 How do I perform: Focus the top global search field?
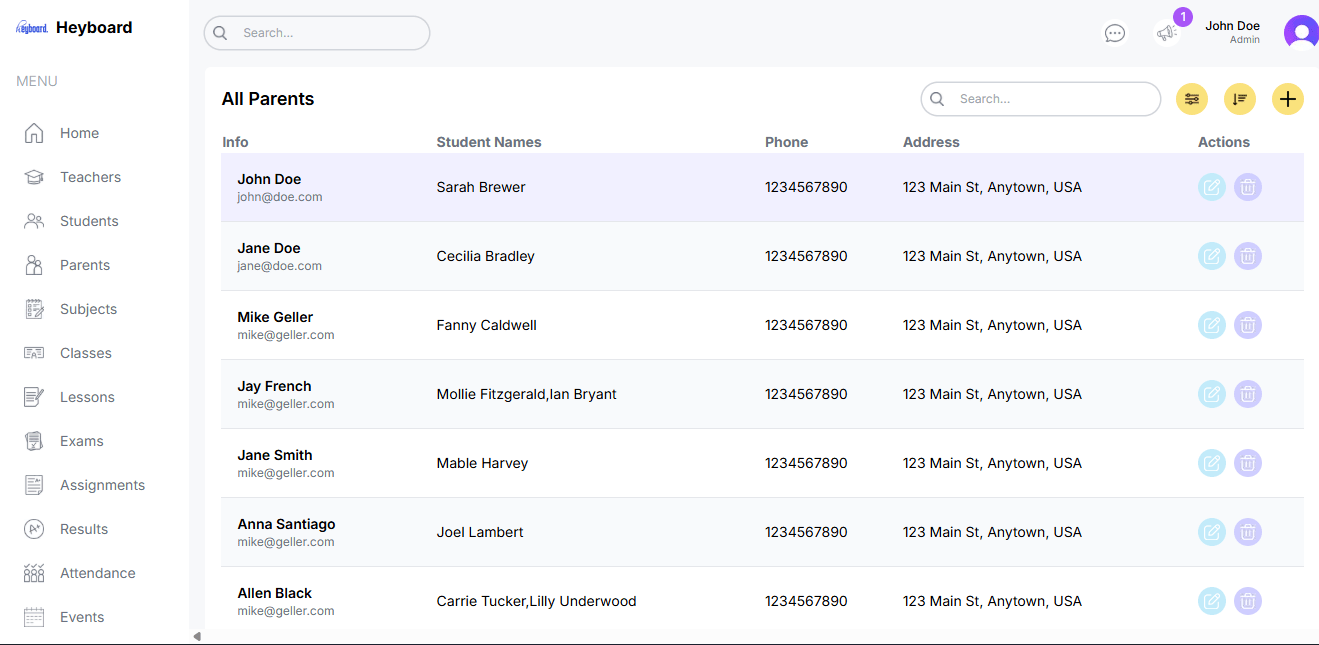317,33
